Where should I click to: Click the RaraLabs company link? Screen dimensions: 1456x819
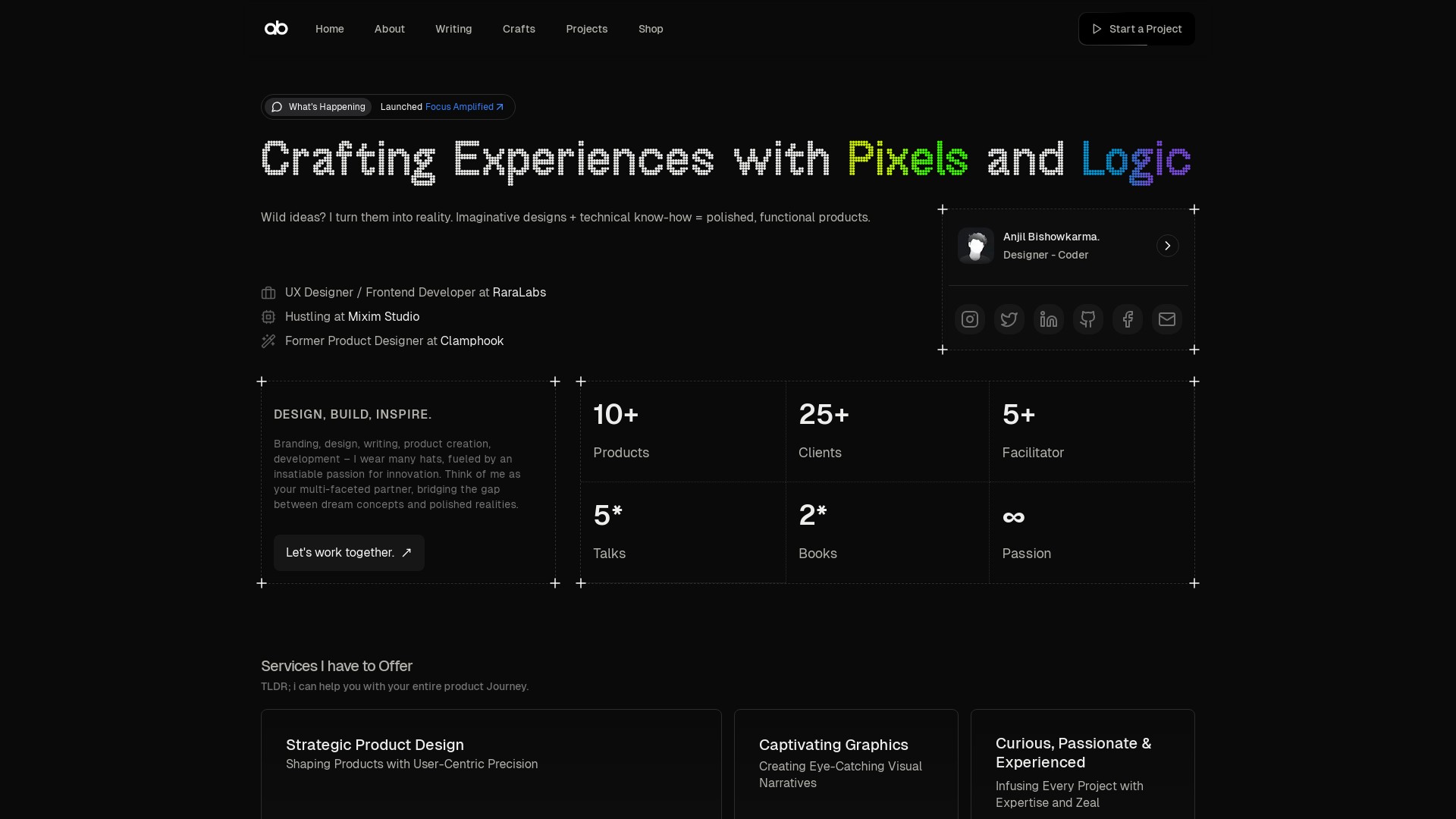[519, 292]
